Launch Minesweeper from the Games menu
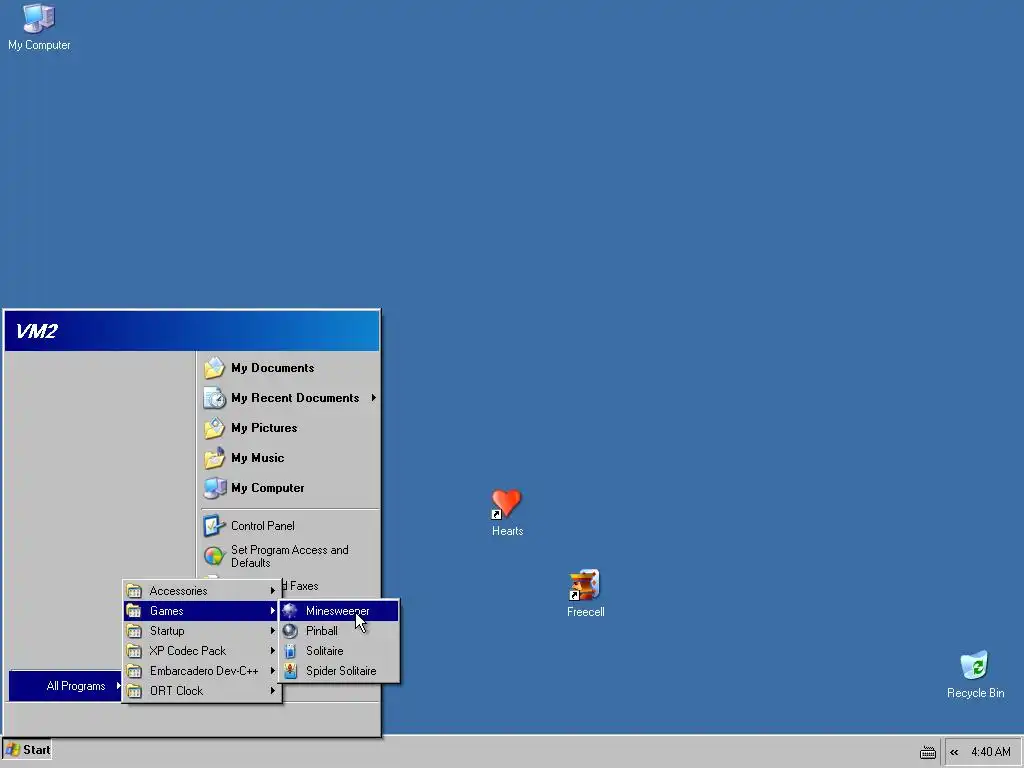 tap(339, 611)
